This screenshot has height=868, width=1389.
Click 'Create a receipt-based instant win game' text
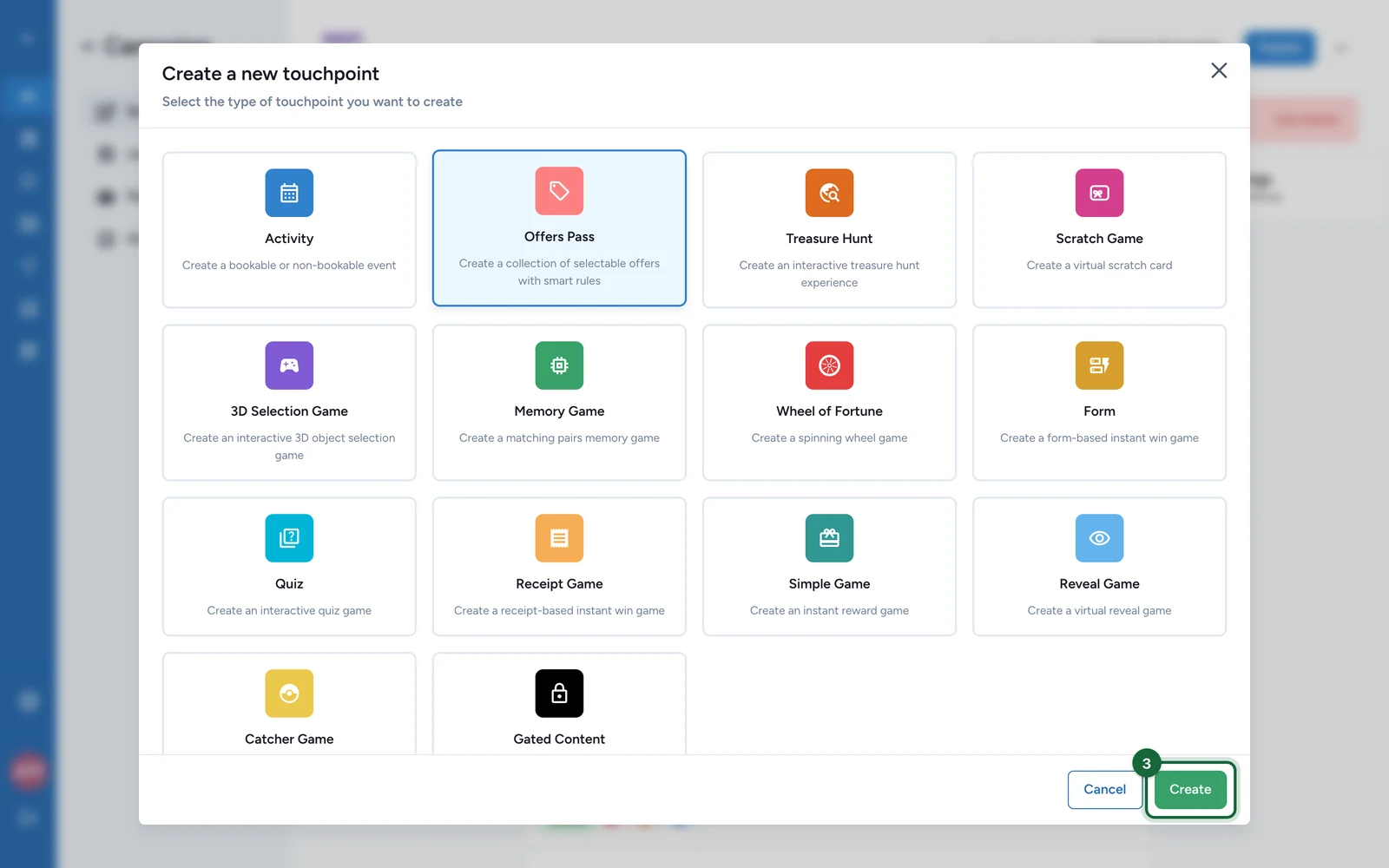[559, 611]
